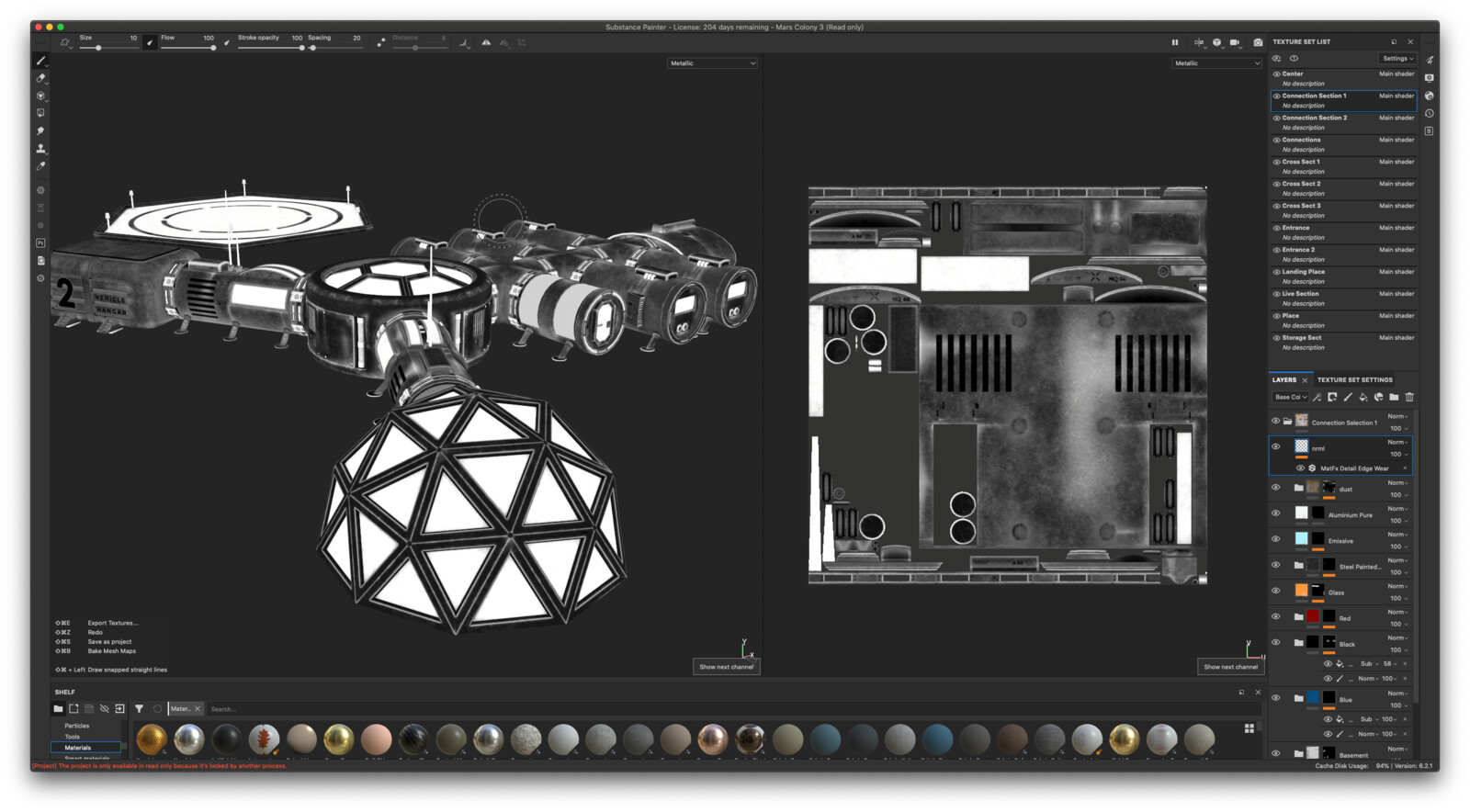Screen dimensions: 1470x812
Task: Click the pause rendering icon
Action: [x=1175, y=42]
